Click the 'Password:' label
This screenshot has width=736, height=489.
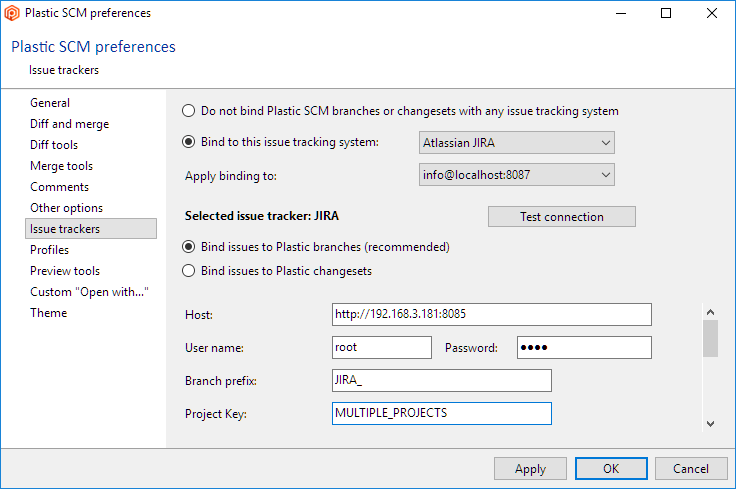(x=471, y=348)
